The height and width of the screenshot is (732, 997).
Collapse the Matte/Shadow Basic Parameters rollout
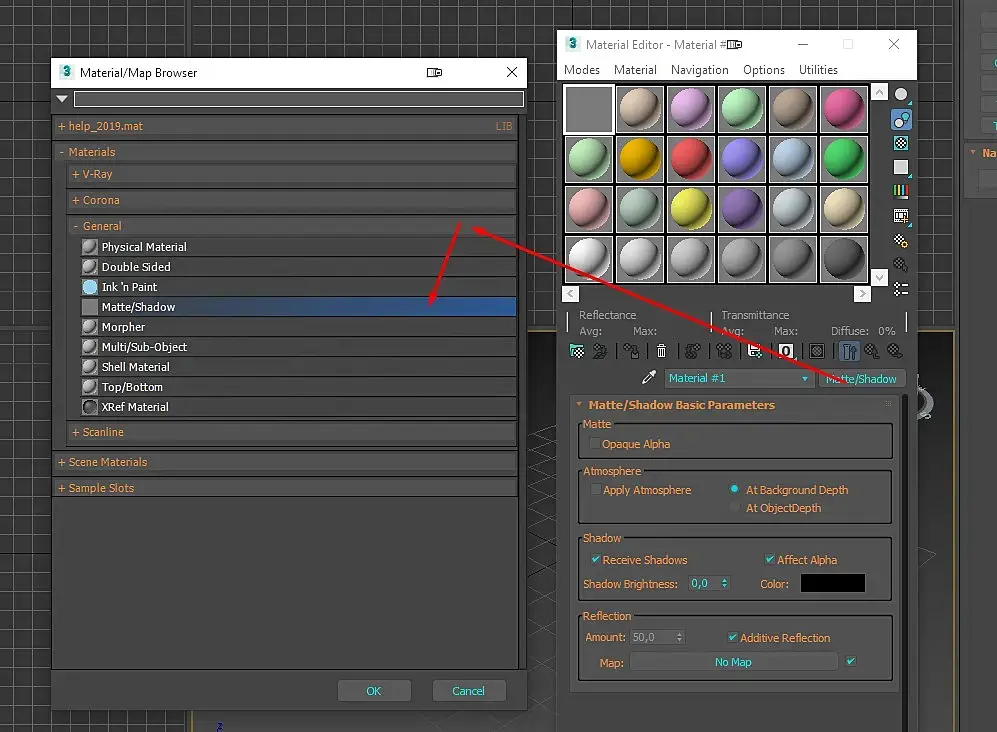pos(579,404)
